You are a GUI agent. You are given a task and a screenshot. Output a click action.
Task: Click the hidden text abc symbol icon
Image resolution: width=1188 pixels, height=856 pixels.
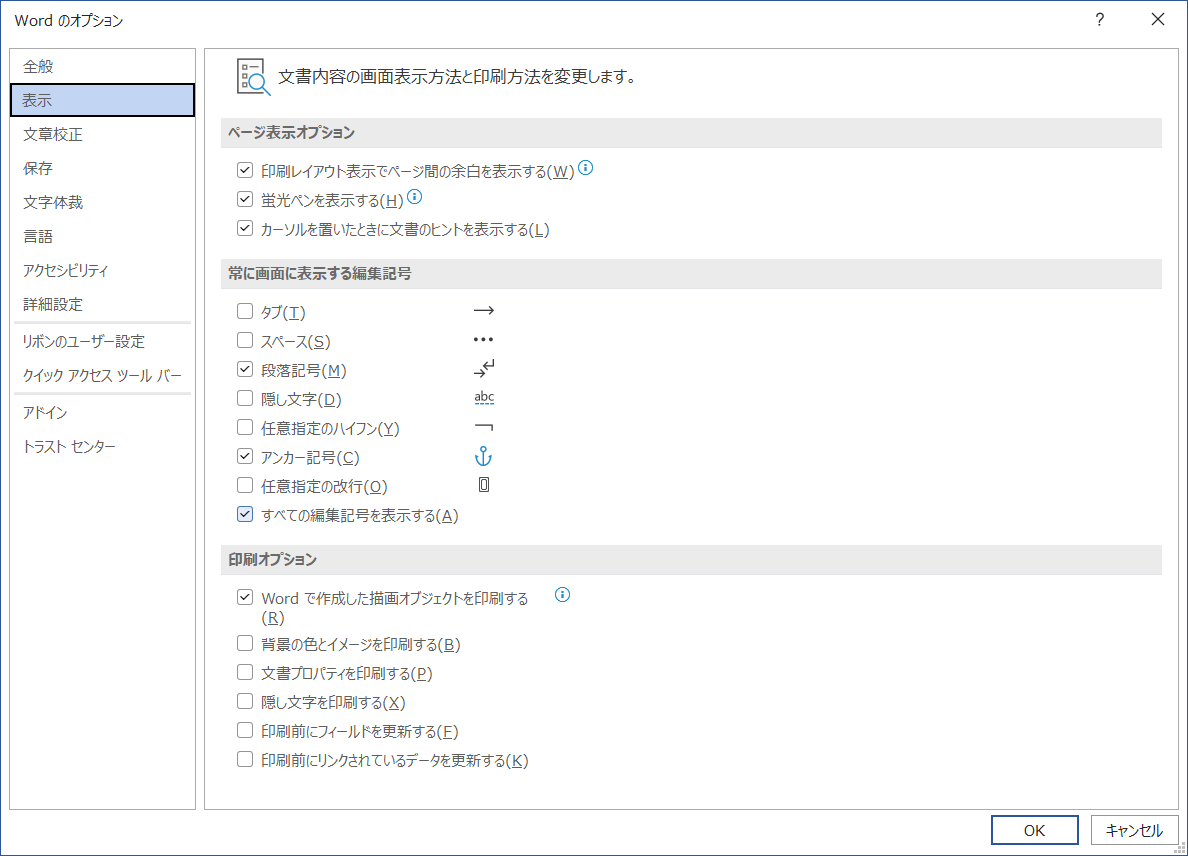(484, 398)
